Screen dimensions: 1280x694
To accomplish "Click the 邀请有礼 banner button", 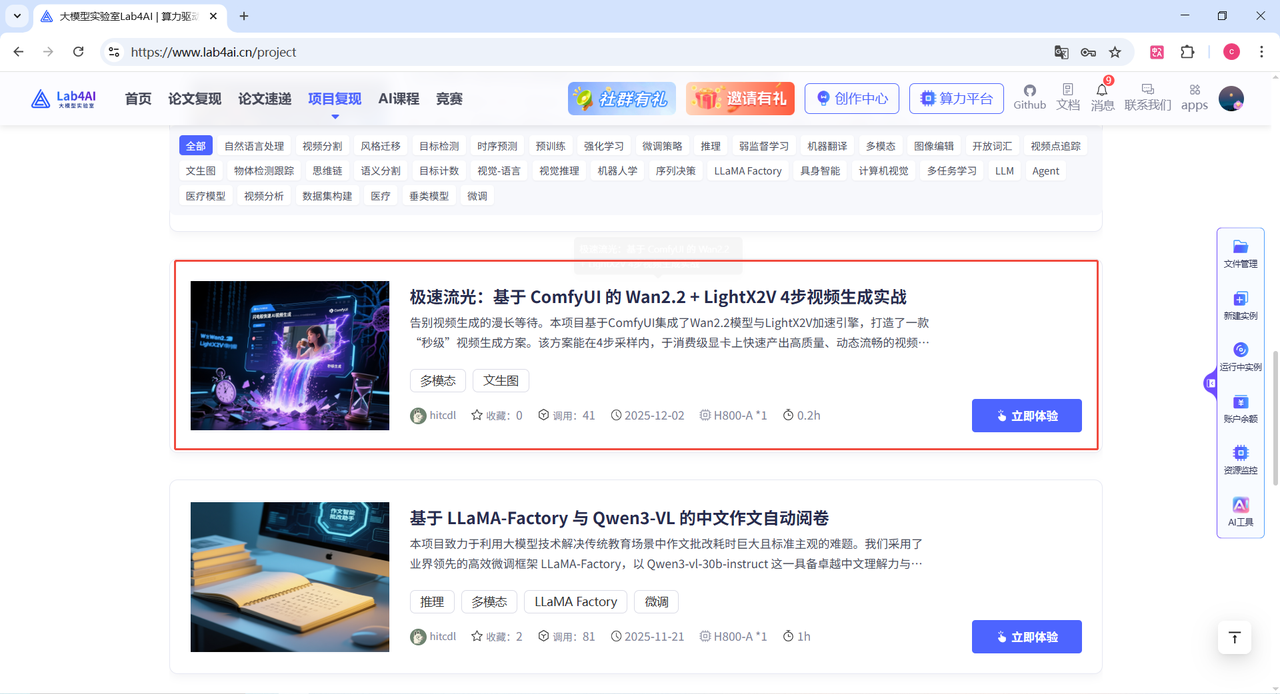I will (x=740, y=98).
